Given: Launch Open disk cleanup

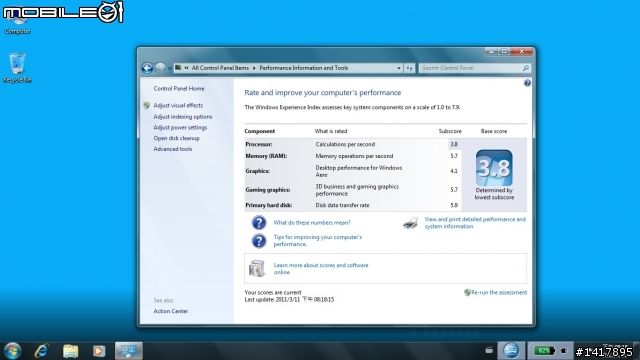Looking at the screenshot, I should pos(176,138).
